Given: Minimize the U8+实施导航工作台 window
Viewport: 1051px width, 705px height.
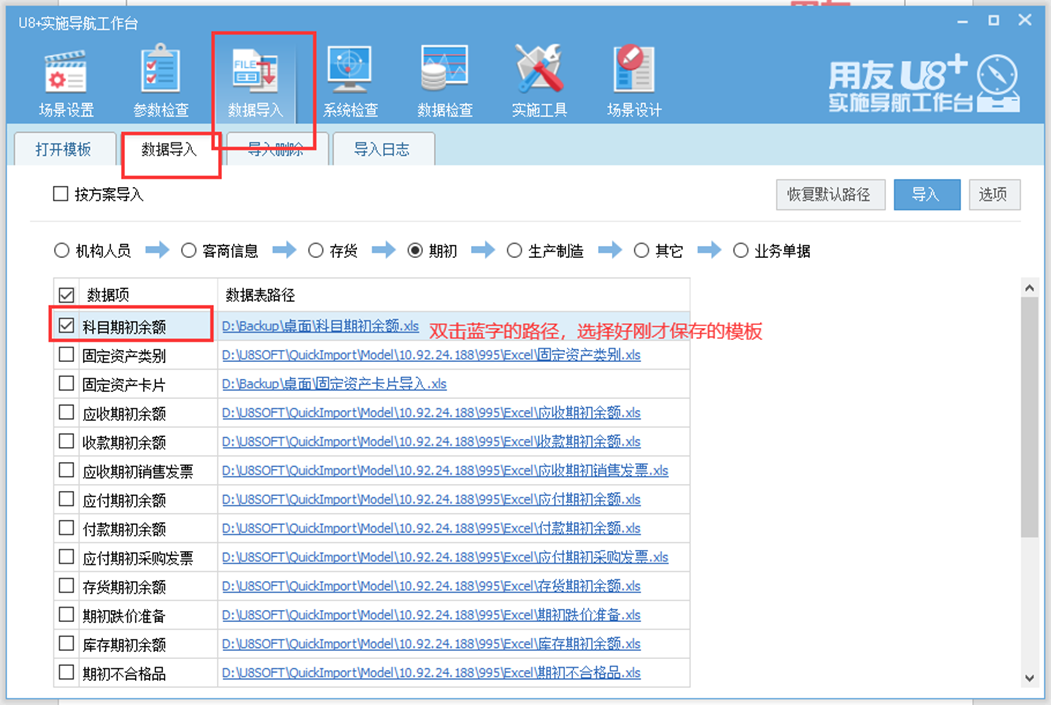Looking at the screenshot, I should (963, 21).
